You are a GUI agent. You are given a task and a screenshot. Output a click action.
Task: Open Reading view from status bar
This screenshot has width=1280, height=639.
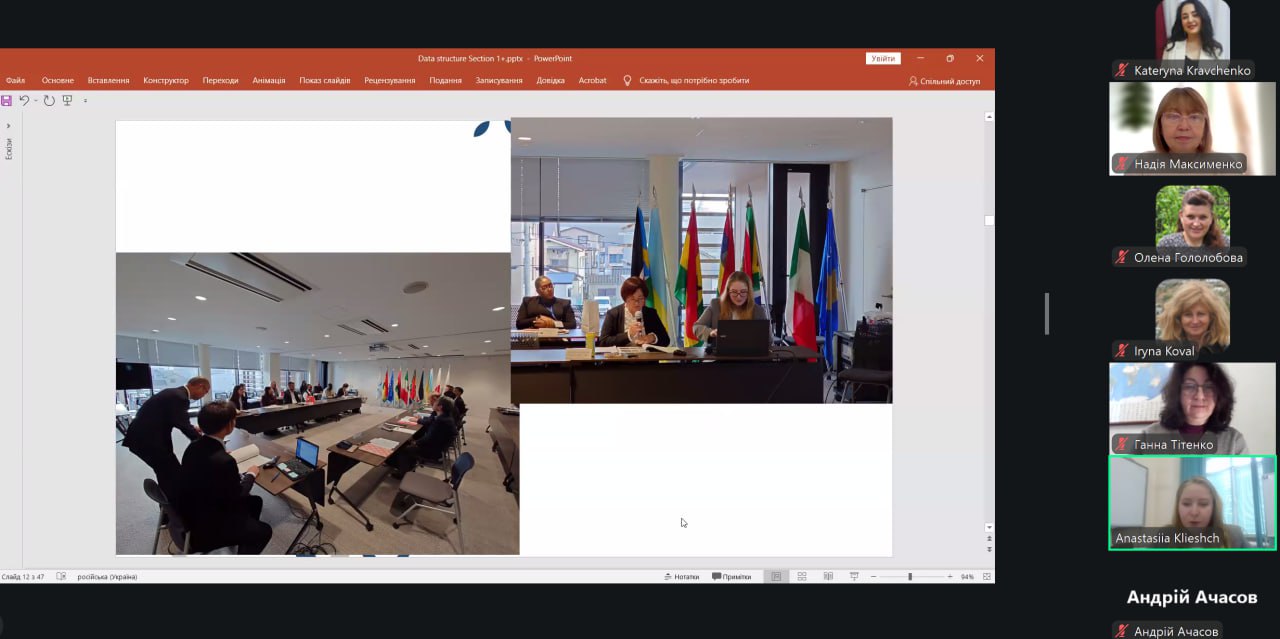coord(827,577)
